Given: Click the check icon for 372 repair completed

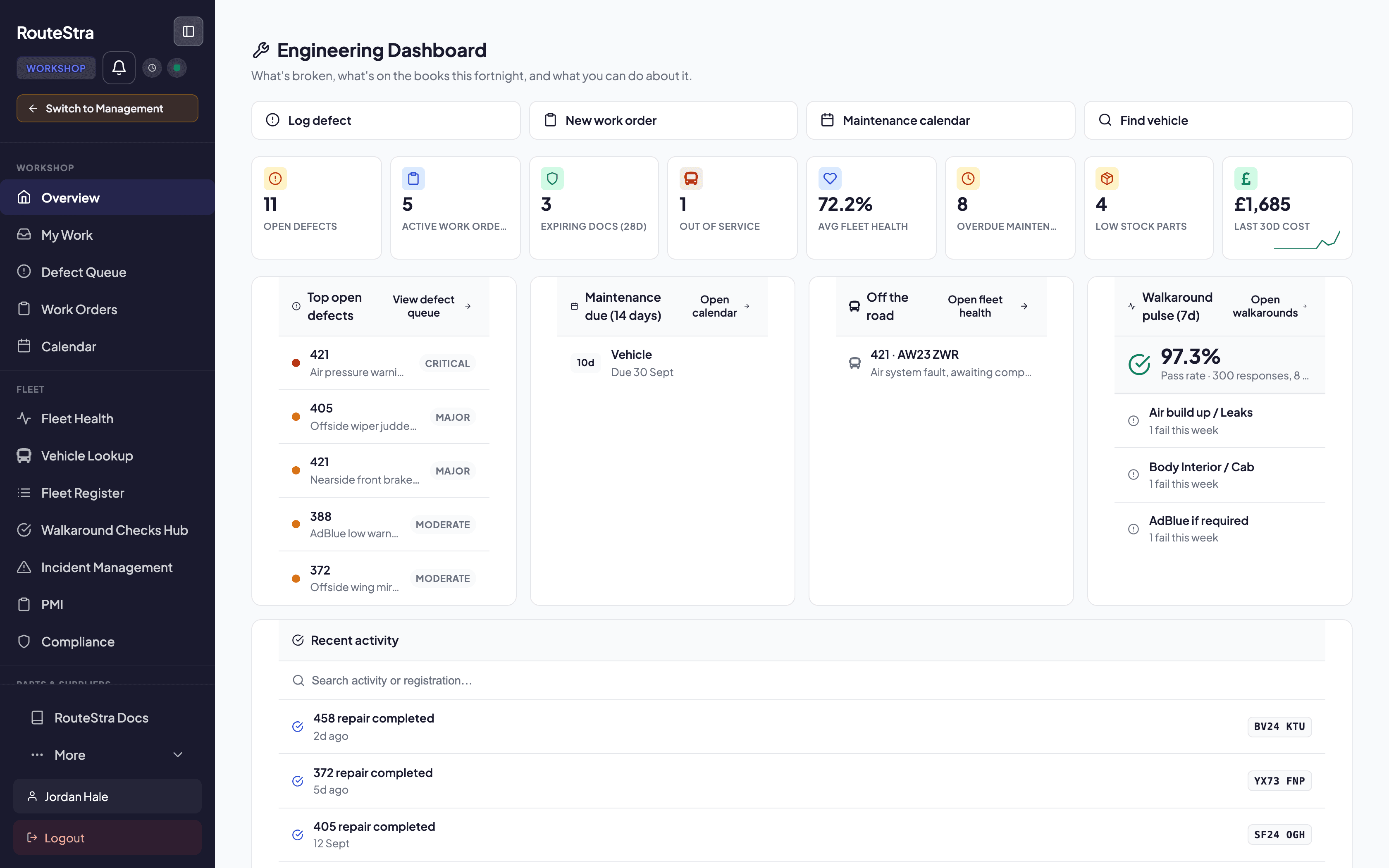Looking at the screenshot, I should [x=298, y=781].
